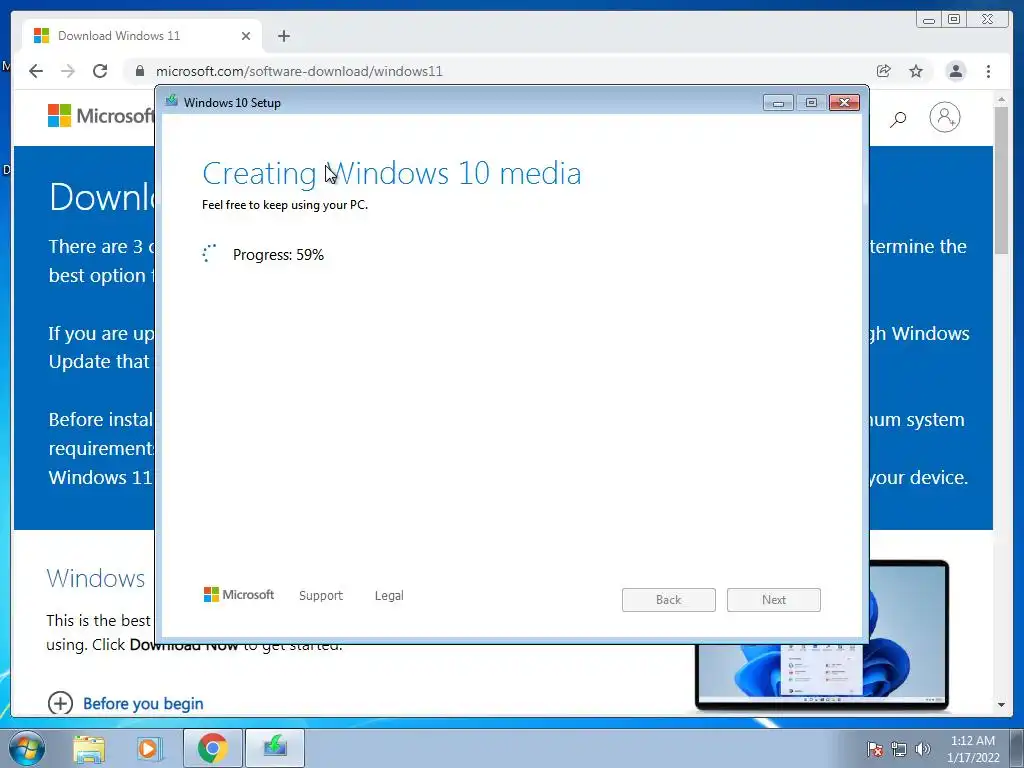Click the Next button in Setup
This screenshot has height=768, width=1024.
[x=774, y=600]
